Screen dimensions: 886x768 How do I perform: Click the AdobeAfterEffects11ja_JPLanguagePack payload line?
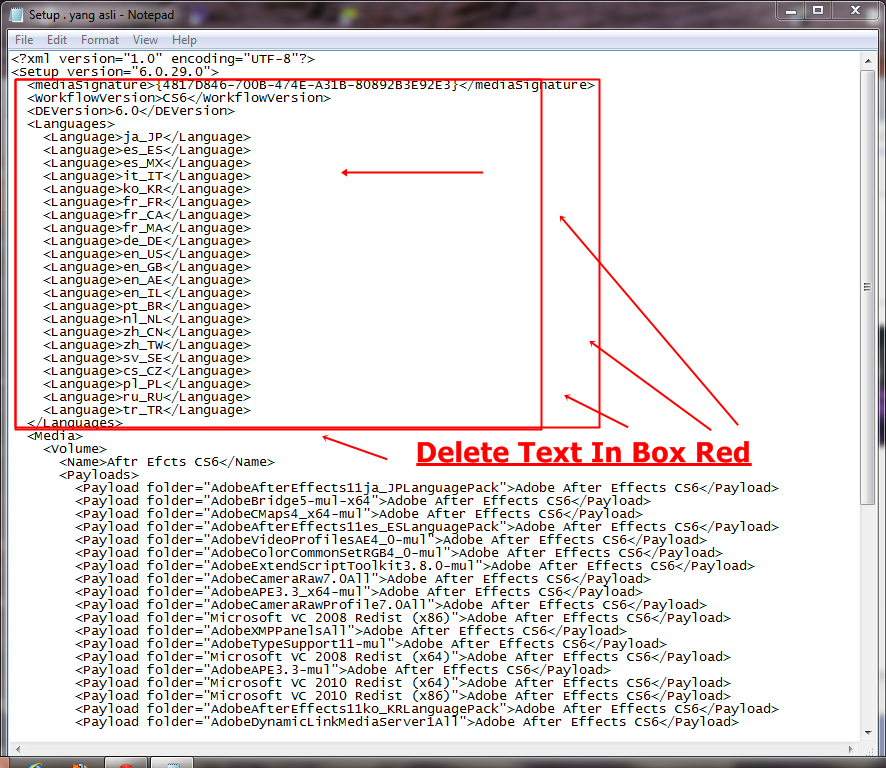pos(427,488)
